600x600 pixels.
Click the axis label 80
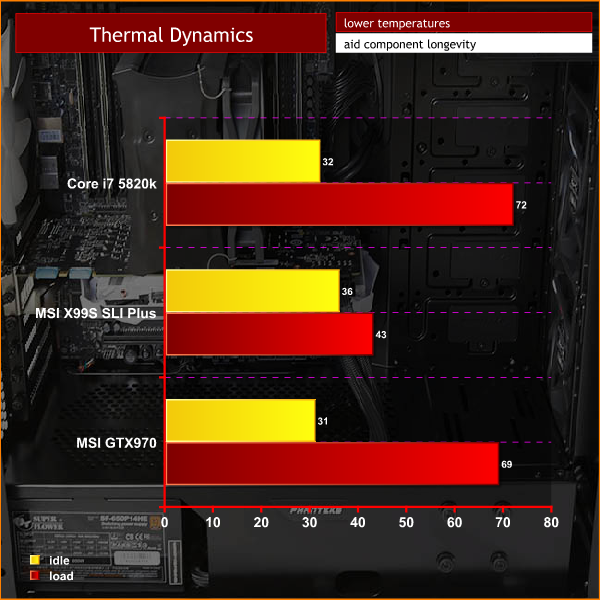click(551, 522)
